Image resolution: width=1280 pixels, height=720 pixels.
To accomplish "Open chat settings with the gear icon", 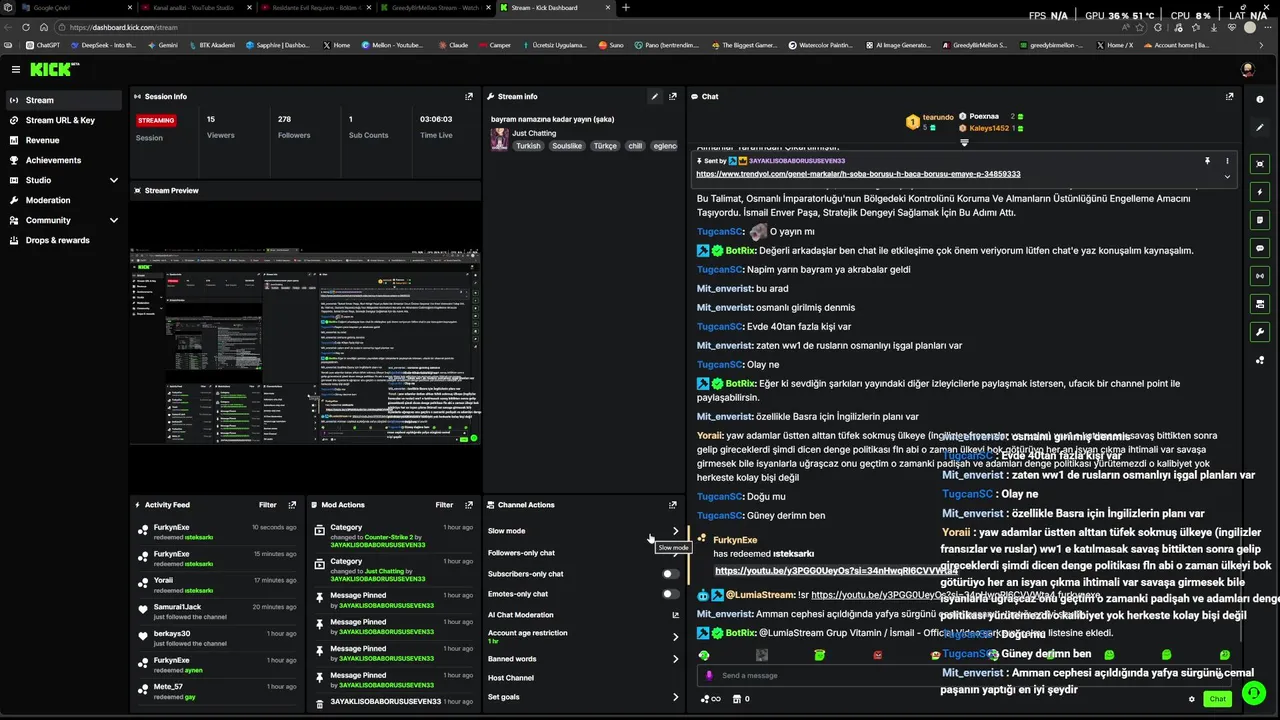I will [x=1191, y=699].
